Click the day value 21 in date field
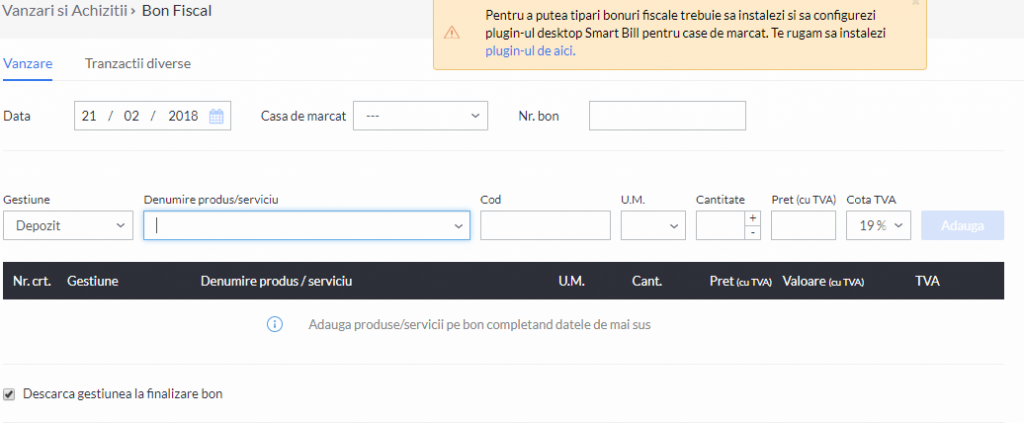 coord(89,117)
